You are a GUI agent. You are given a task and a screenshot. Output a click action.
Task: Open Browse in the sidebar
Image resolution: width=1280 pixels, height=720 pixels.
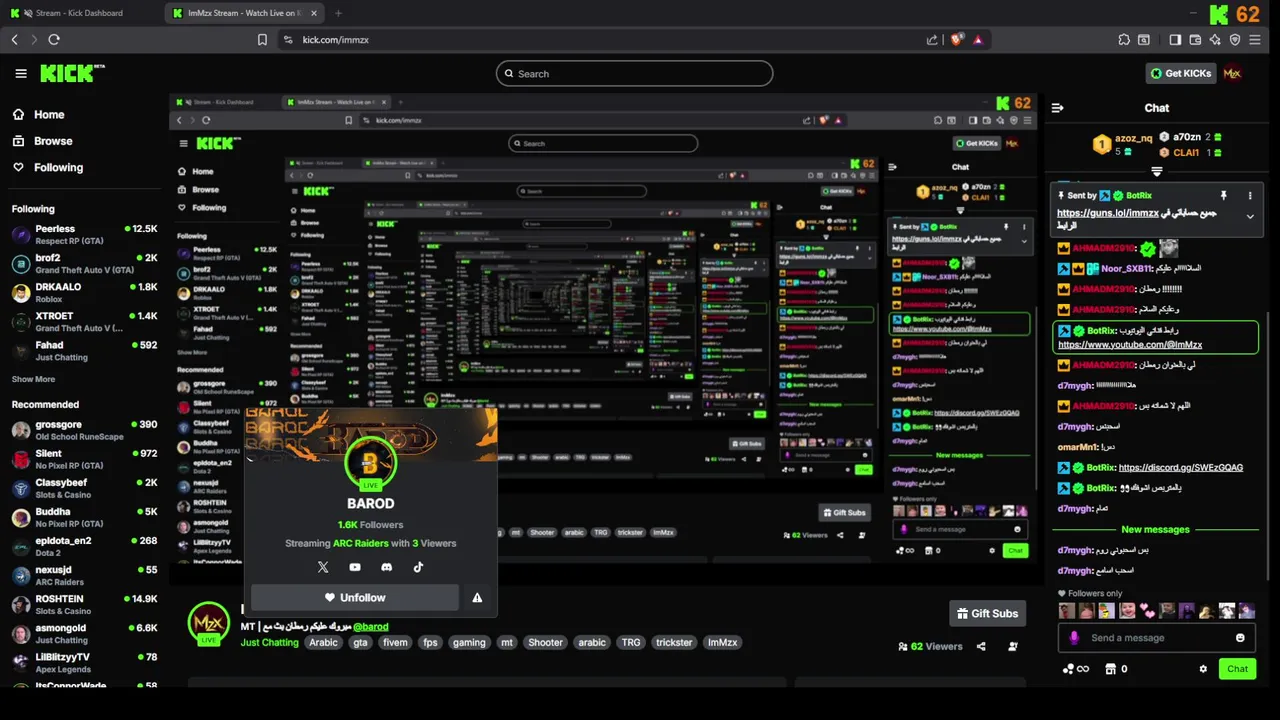(42, 141)
